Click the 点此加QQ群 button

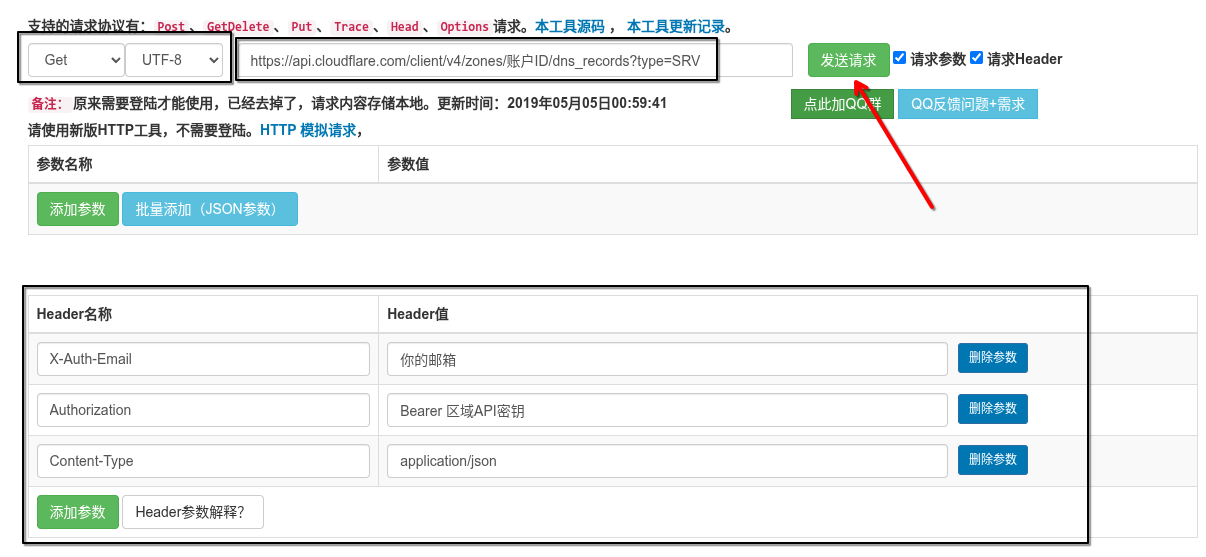[x=842, y=105]
